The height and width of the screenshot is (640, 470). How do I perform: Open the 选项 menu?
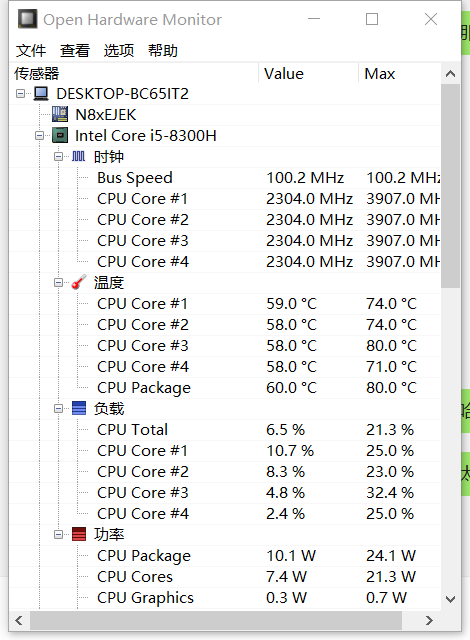point(119,51)
